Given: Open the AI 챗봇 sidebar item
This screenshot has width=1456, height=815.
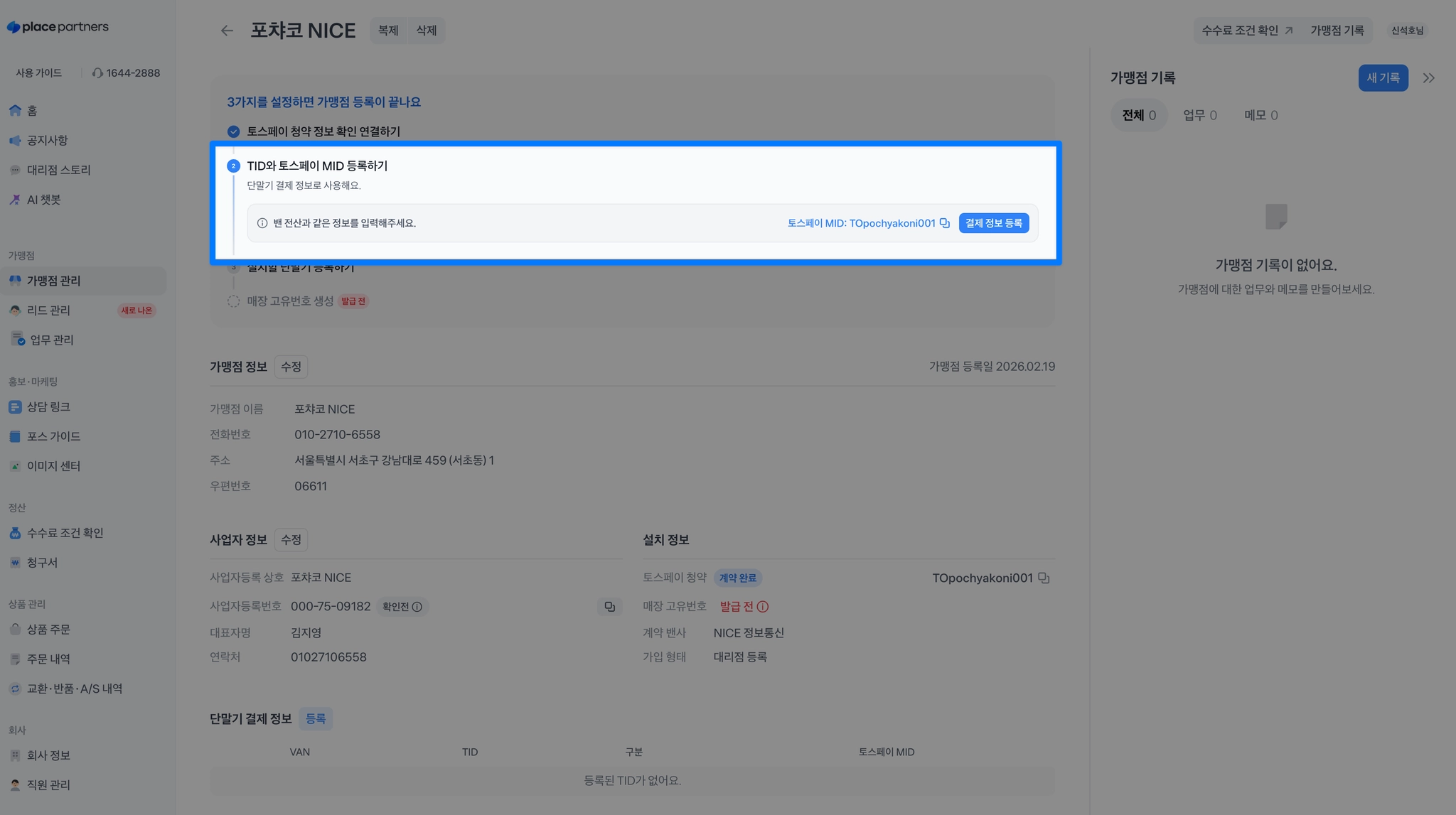Looking at the screenshot, I should (x=43, y=200).
